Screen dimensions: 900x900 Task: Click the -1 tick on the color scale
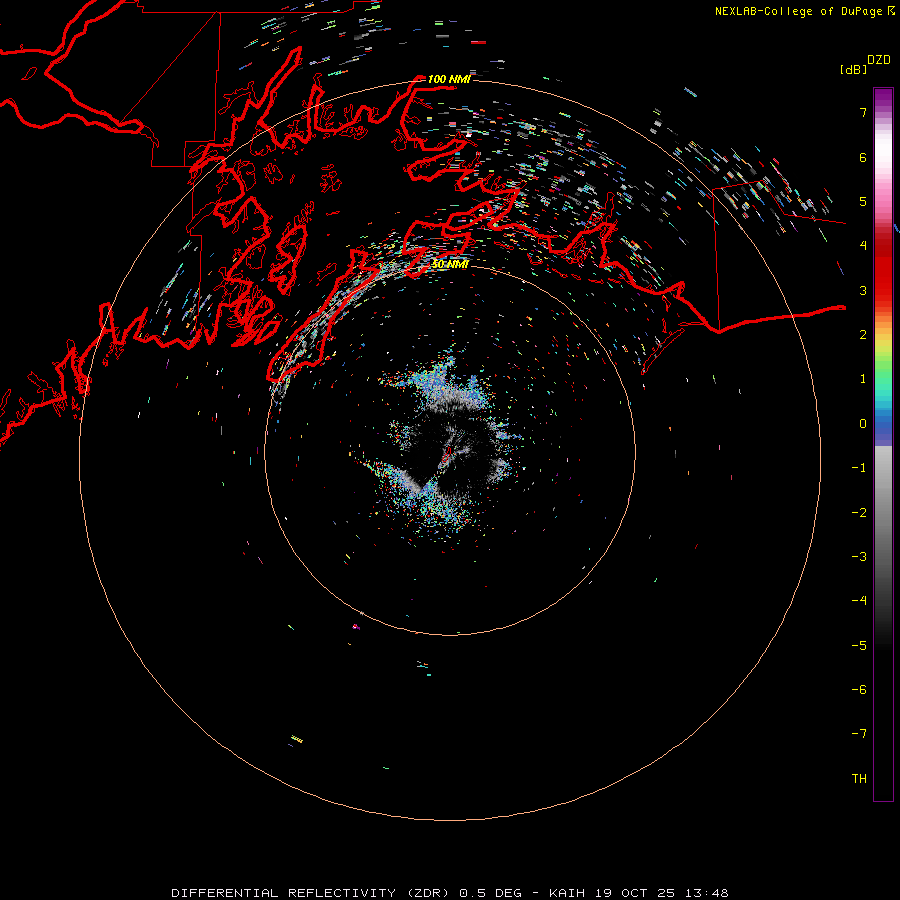click(x=859, y=468)
